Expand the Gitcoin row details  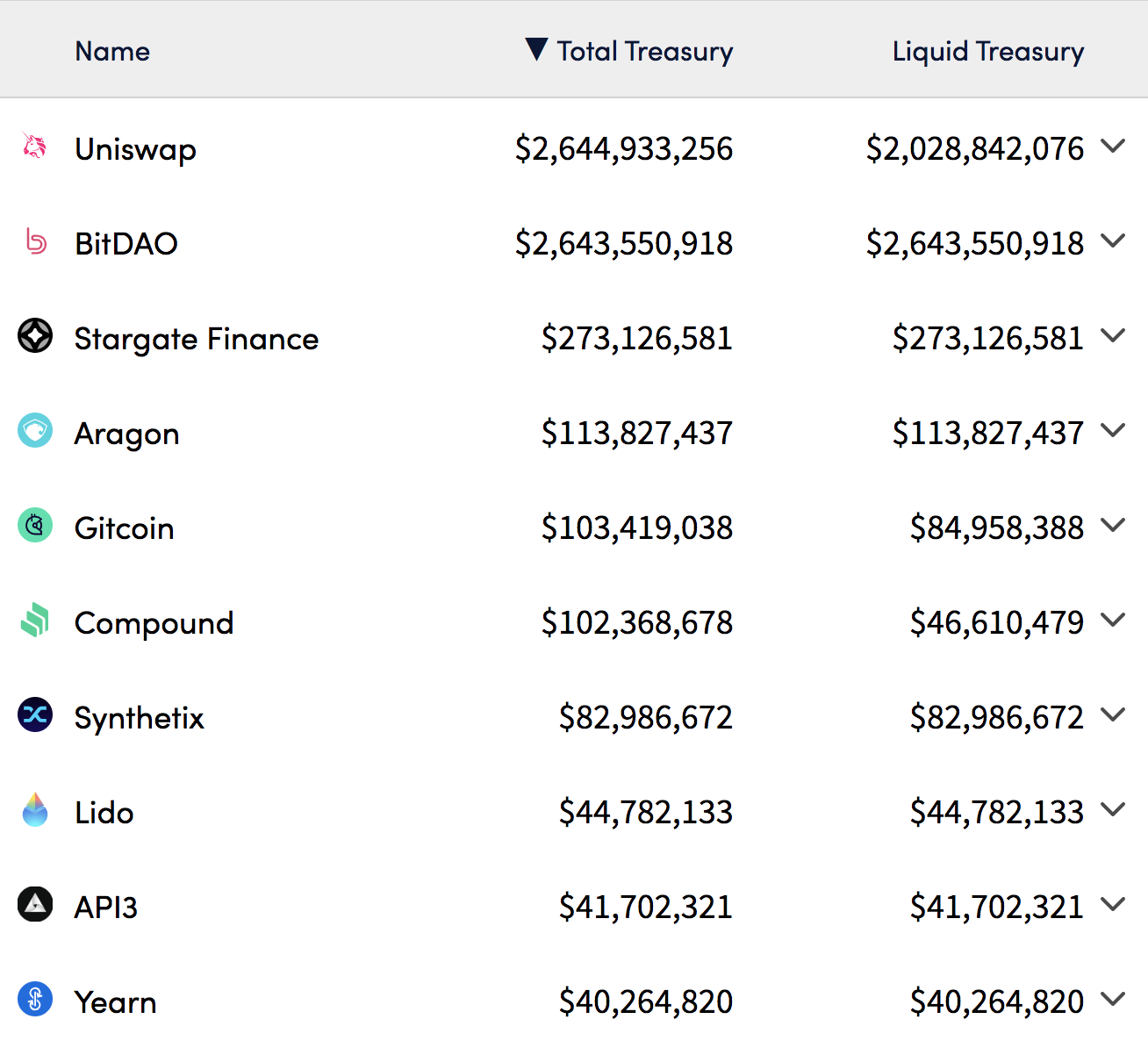(x=1113, y=526)
